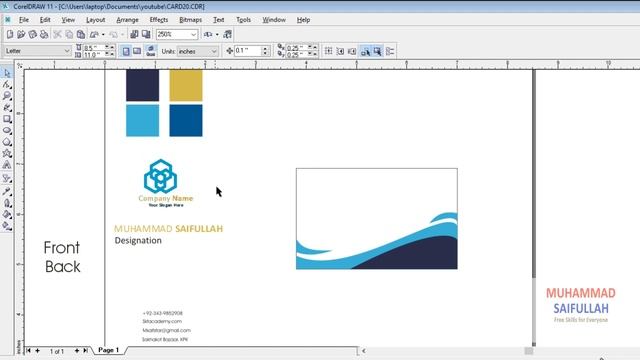Switch to the Page 1 tab
This screenshot has width=640, height=360.
pos(109,350)
